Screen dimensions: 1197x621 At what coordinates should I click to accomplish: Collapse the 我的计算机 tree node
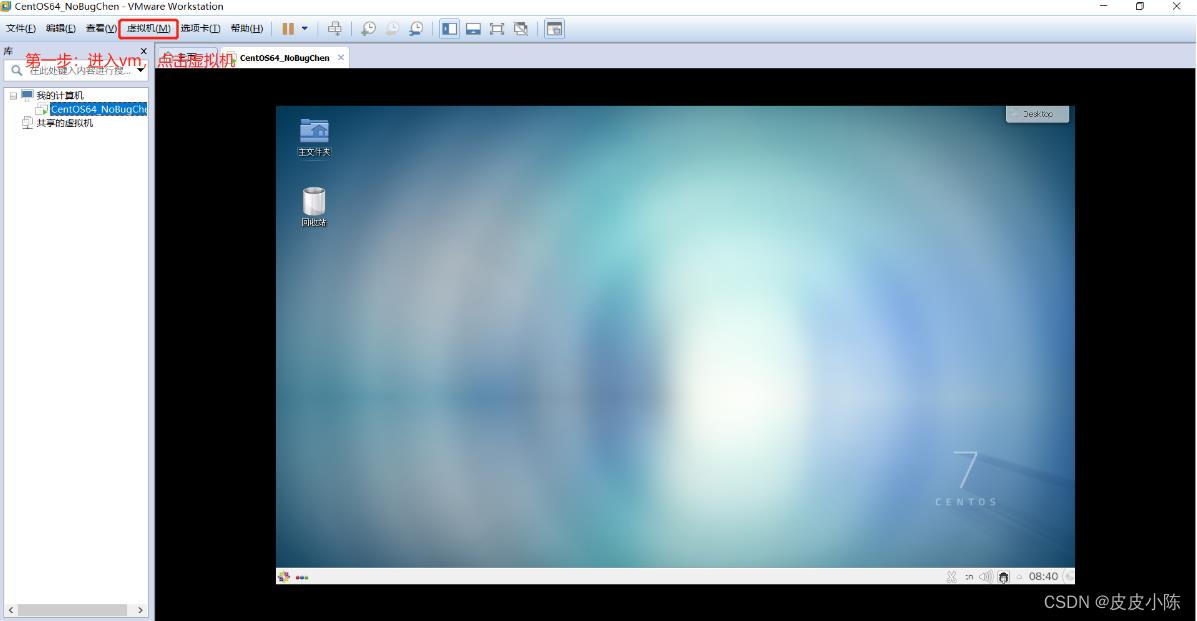point(13,95)
